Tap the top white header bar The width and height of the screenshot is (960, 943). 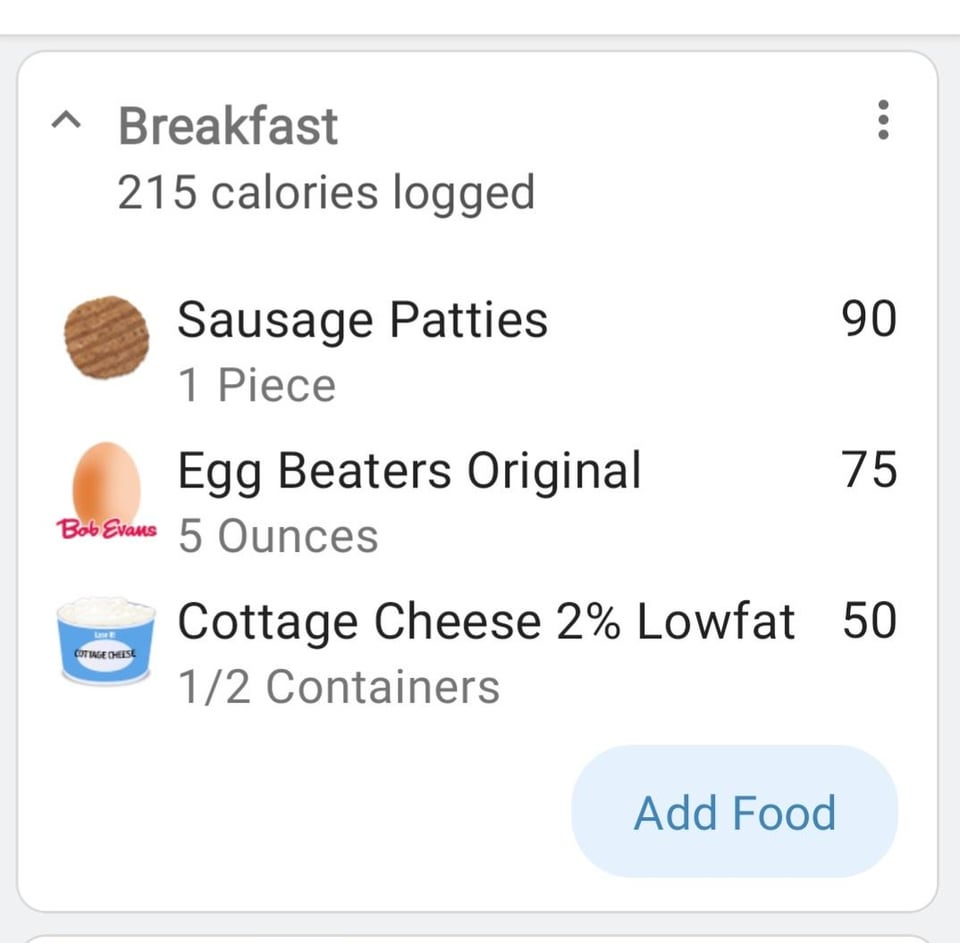point(480,17)
